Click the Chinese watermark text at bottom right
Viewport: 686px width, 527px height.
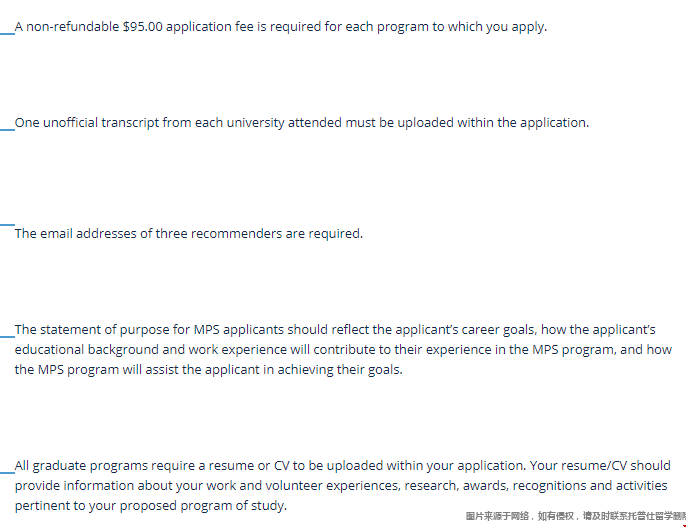click(x=575, y=516)
